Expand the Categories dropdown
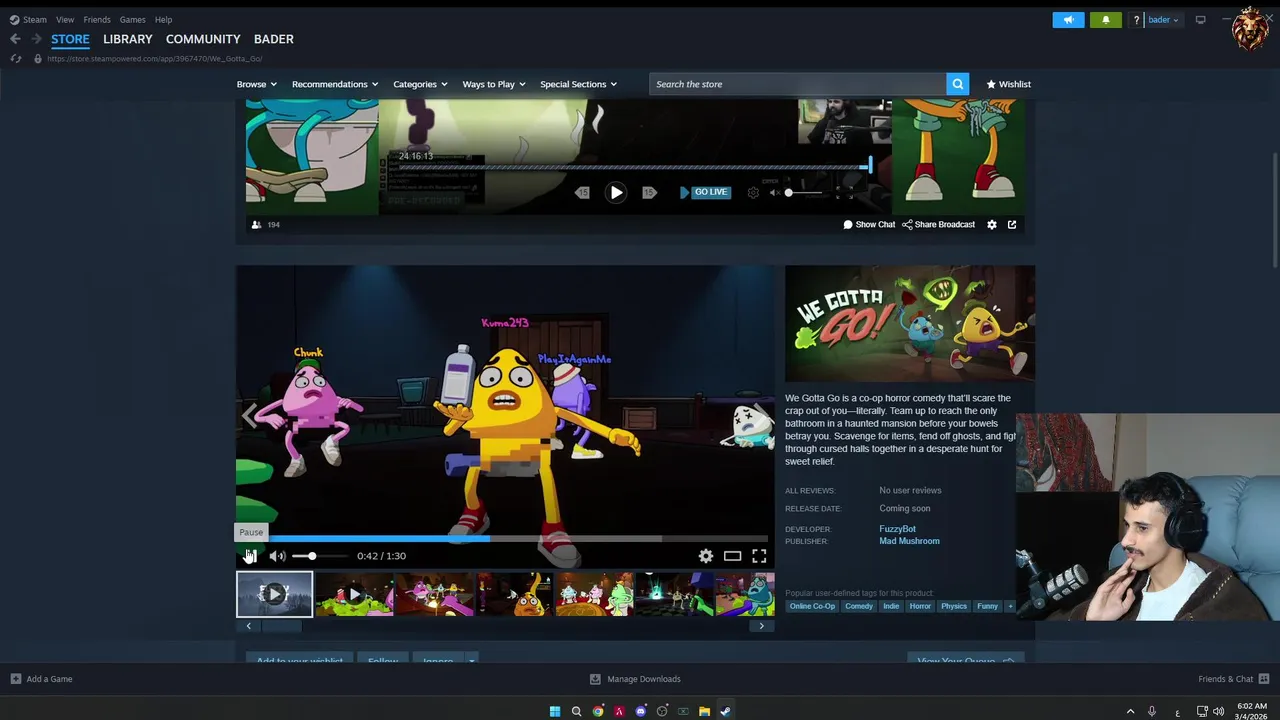The height and width of the screenshot is (720, 1280). [420, 84]
